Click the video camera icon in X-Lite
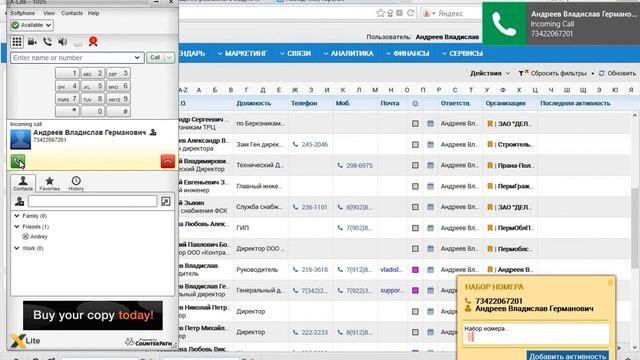The height and width of the screenshot is (360, 640). pyautogui.click(x=32, y=42)
